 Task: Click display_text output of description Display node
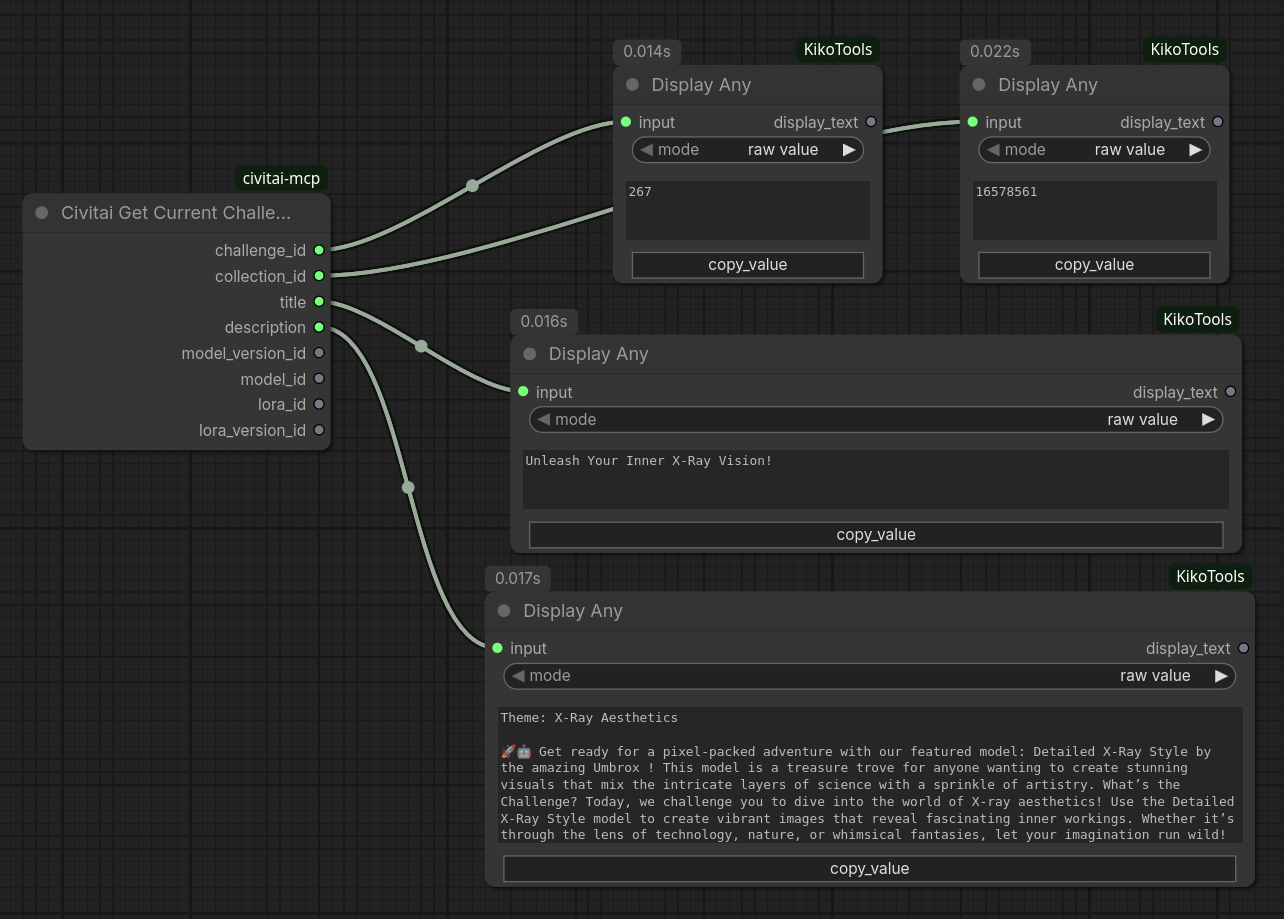[1243, 648]
